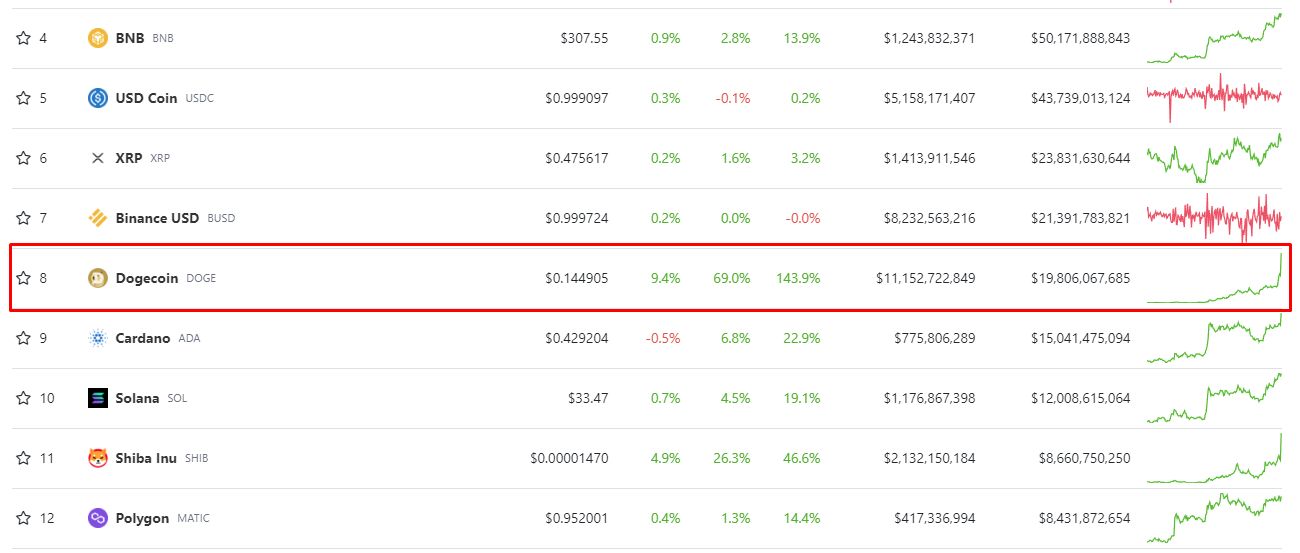View Polygon 7-day sparkline chart
1300x553 pixels.
(x=1214, y=518)
